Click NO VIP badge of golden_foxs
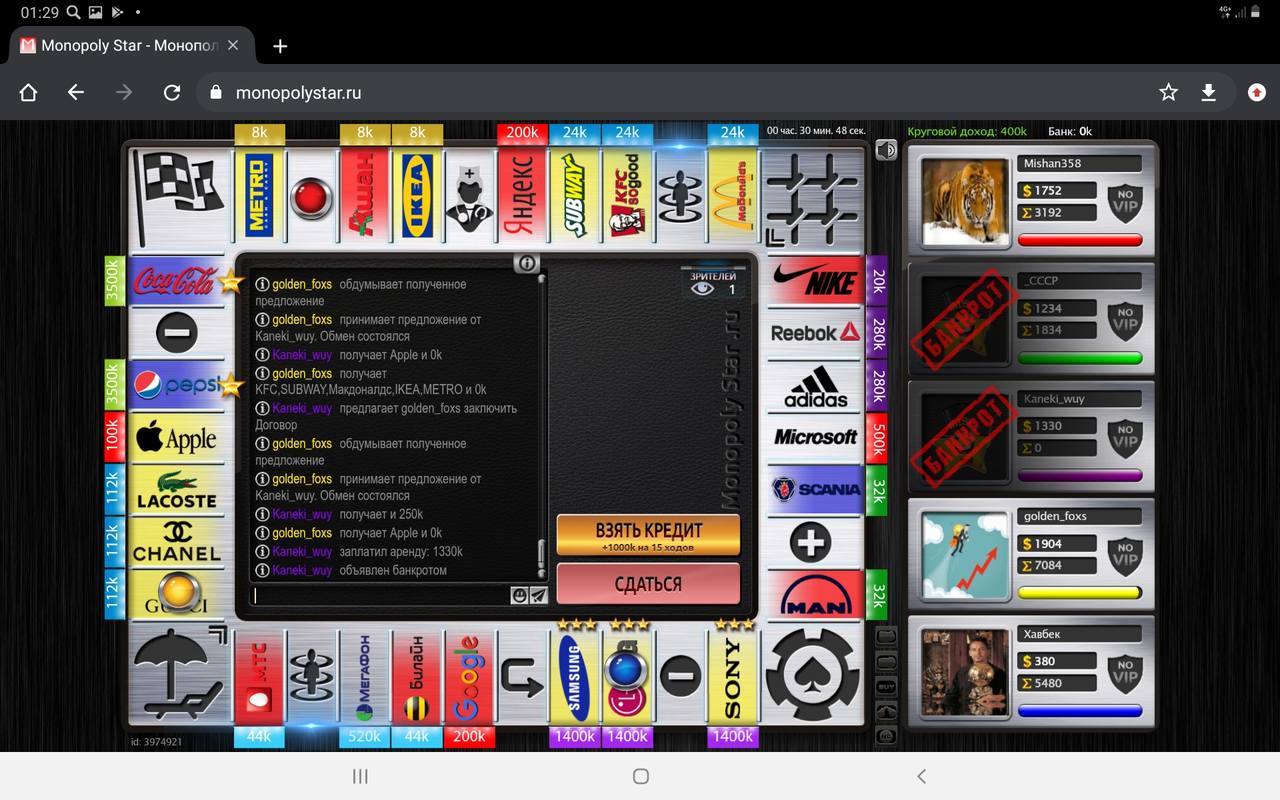 1126,555
